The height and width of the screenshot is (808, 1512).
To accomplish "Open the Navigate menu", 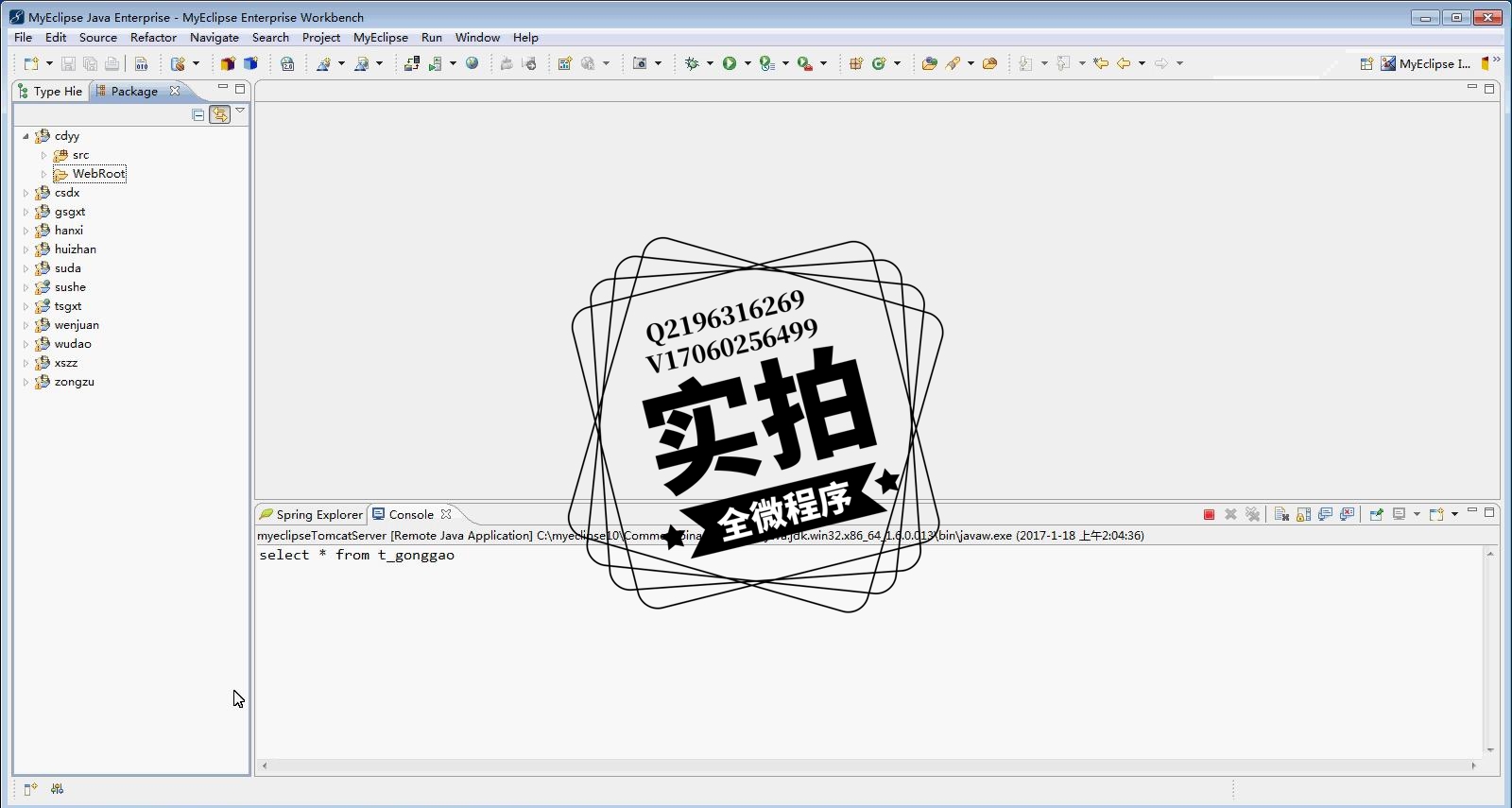I will 215,38.
